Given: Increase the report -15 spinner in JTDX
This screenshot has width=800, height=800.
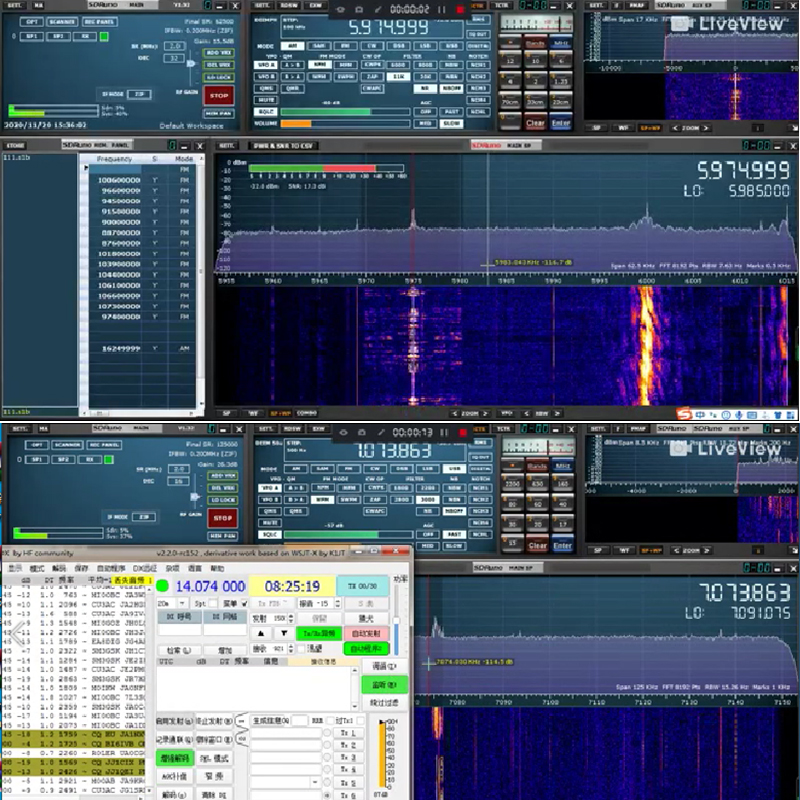Looking at the screenshot, I should click(x=337, y=601).
